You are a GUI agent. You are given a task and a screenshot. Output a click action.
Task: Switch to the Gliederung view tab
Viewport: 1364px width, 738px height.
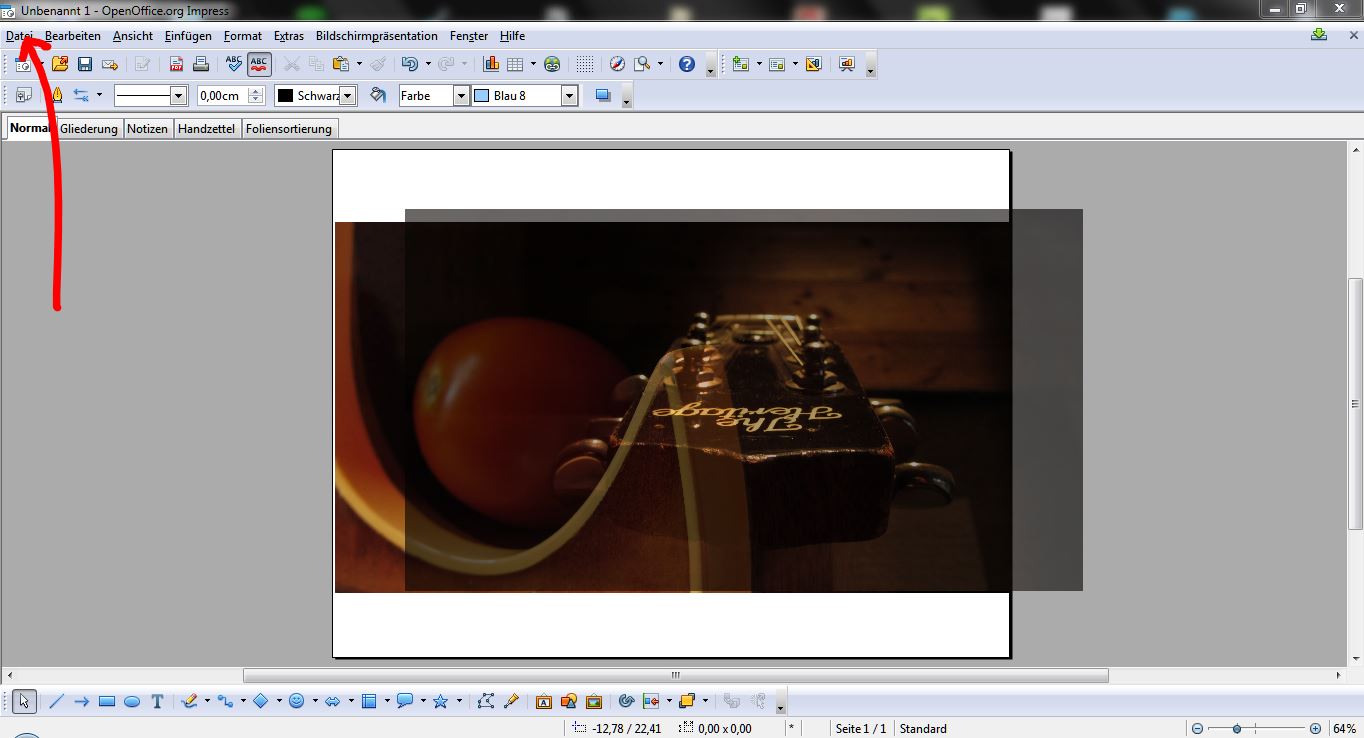pyautogui.click(x=89, y=129)
